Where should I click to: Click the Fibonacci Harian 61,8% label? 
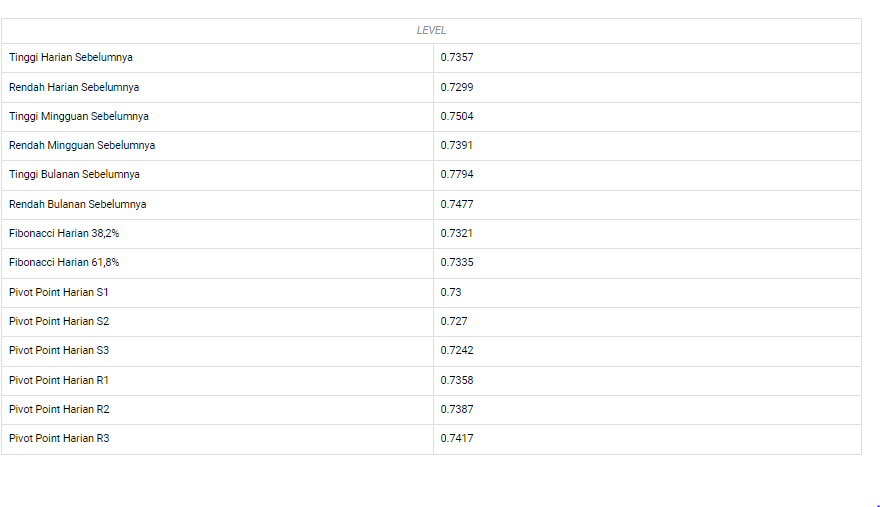[x=64, y=262]
